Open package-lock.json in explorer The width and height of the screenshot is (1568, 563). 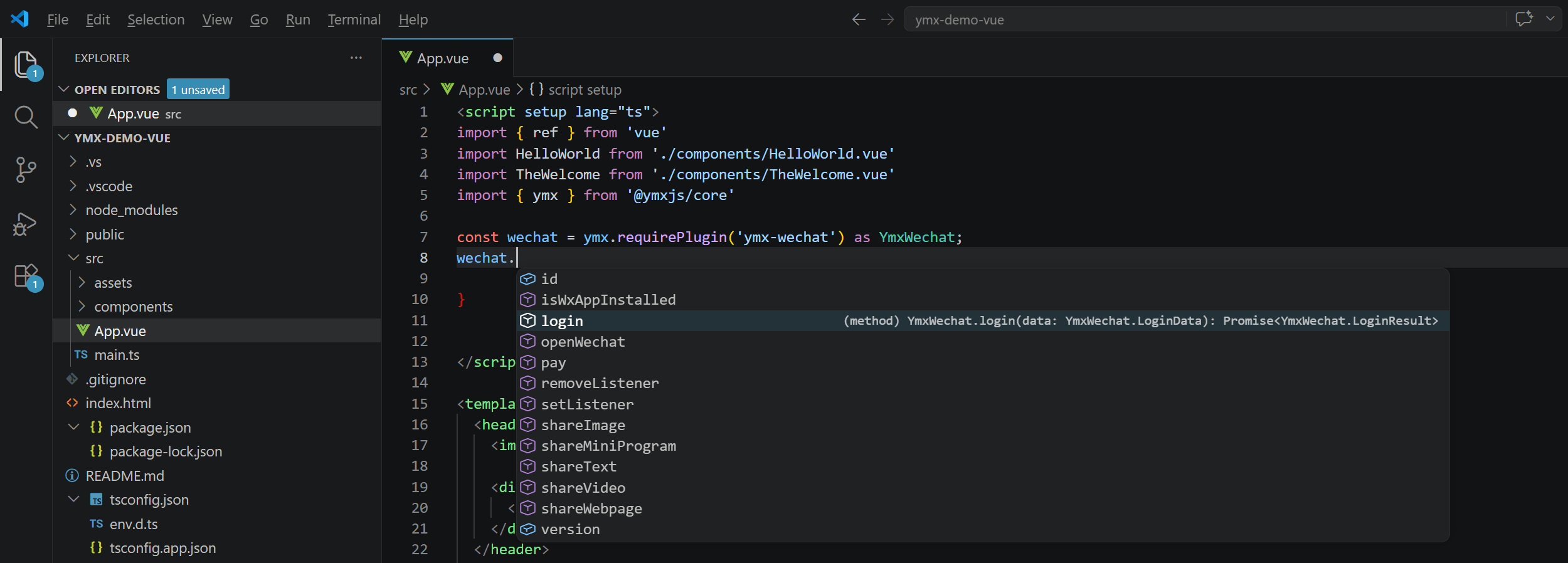[x=217, y=451]
